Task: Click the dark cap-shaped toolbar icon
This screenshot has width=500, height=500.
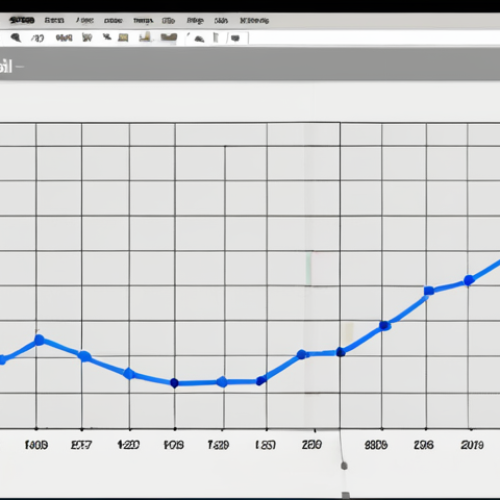Action: [x=199, y=39]
